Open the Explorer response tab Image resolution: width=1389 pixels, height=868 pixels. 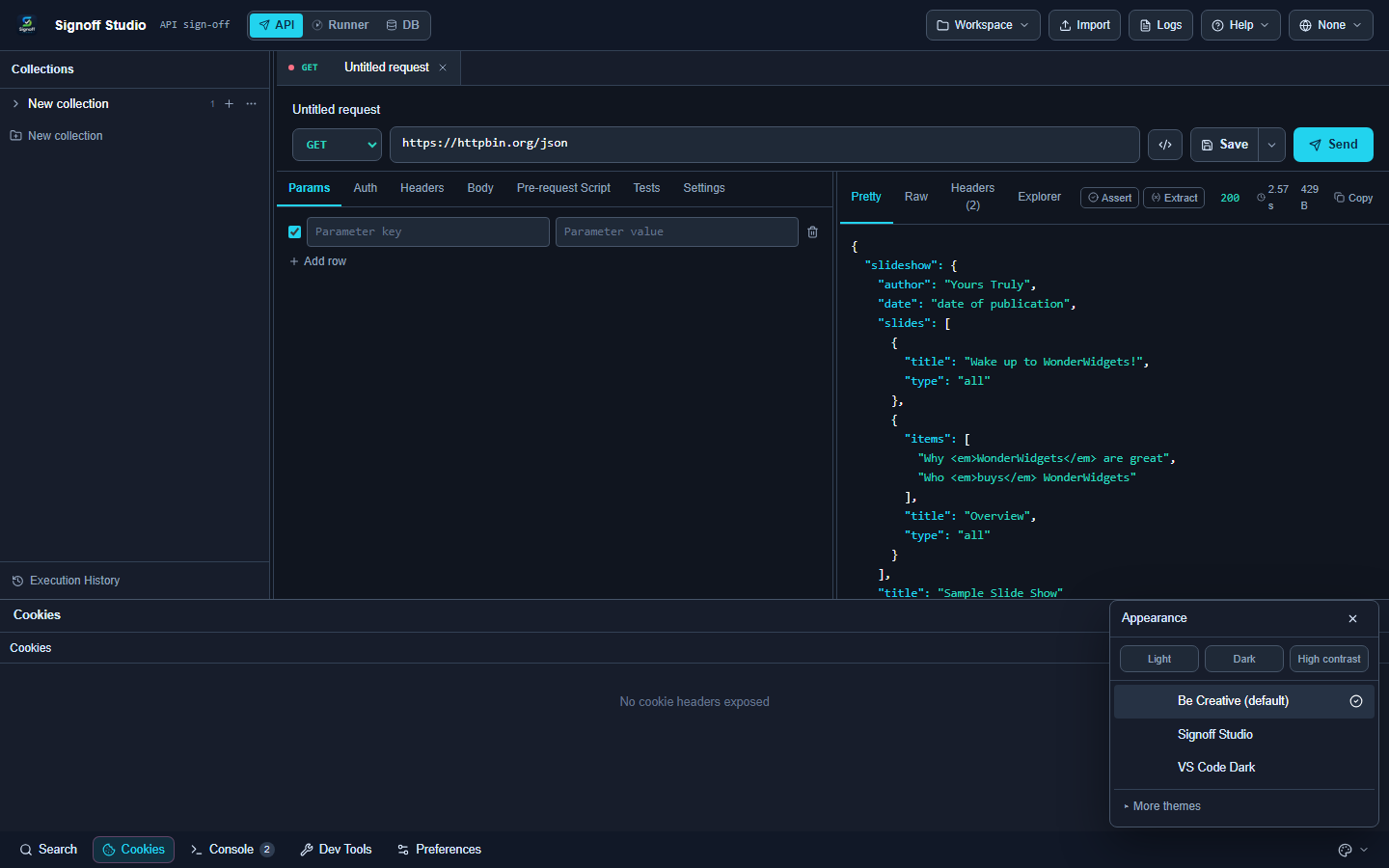click(x=1039, y=197)
